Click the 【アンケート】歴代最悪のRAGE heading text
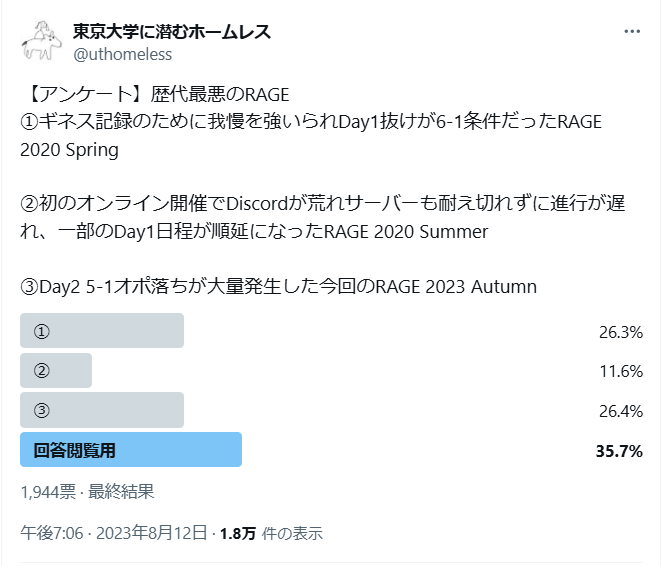The width and height of the screenshot is (664, 566). [155, 94]
